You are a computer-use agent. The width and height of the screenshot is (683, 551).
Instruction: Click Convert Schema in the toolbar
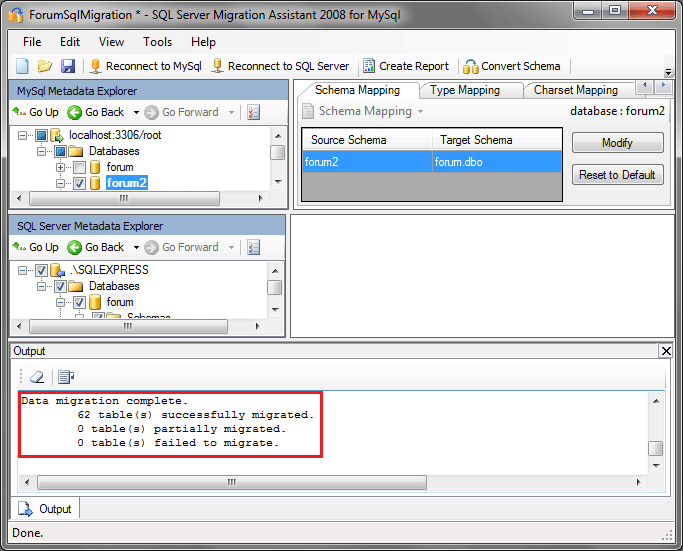click(512, 66)
